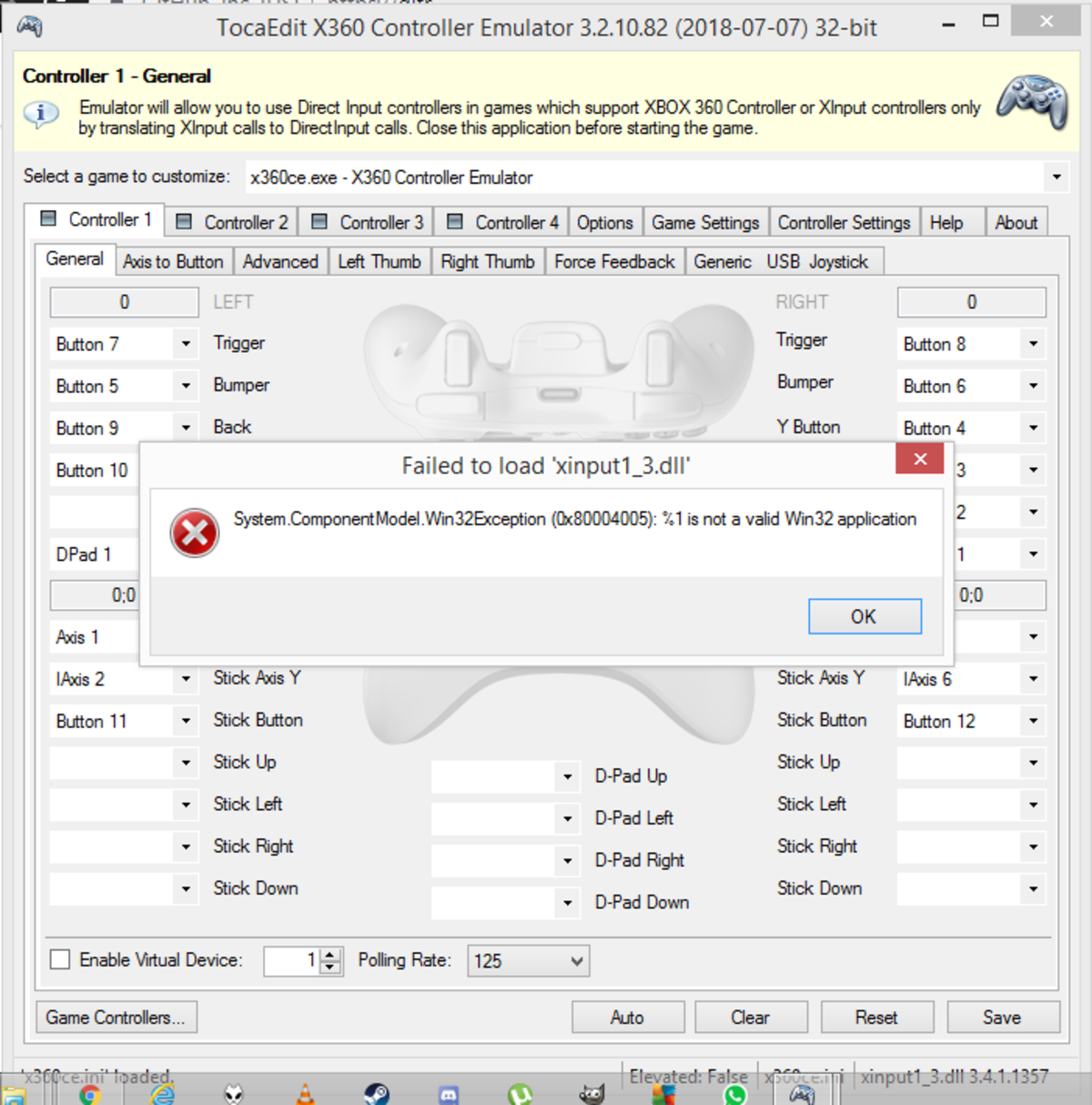Click the red error icon in the dialog
Image resolution: width=1092 pixels, height=1105 pixels.
point(195,533)
